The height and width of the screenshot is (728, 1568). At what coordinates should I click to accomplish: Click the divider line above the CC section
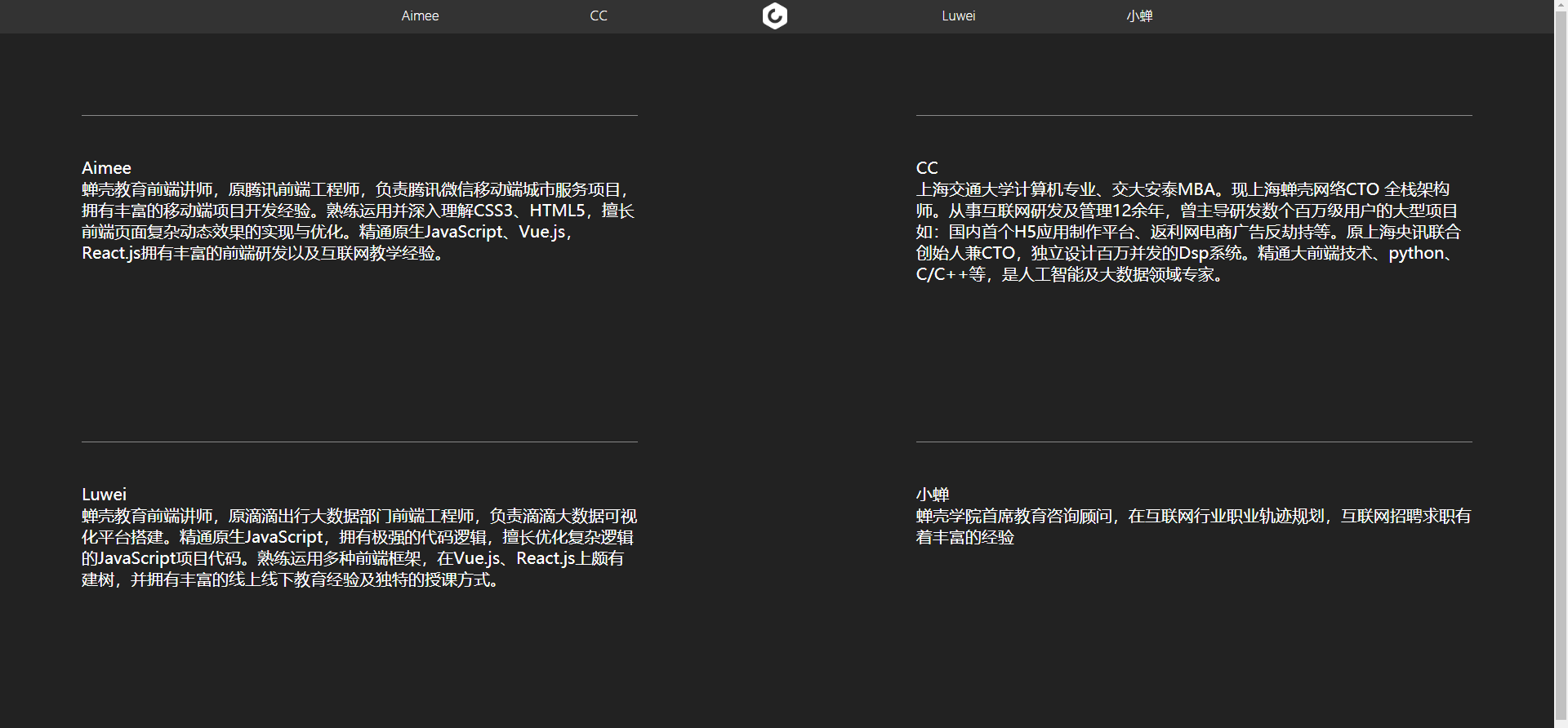point(1194,115)
